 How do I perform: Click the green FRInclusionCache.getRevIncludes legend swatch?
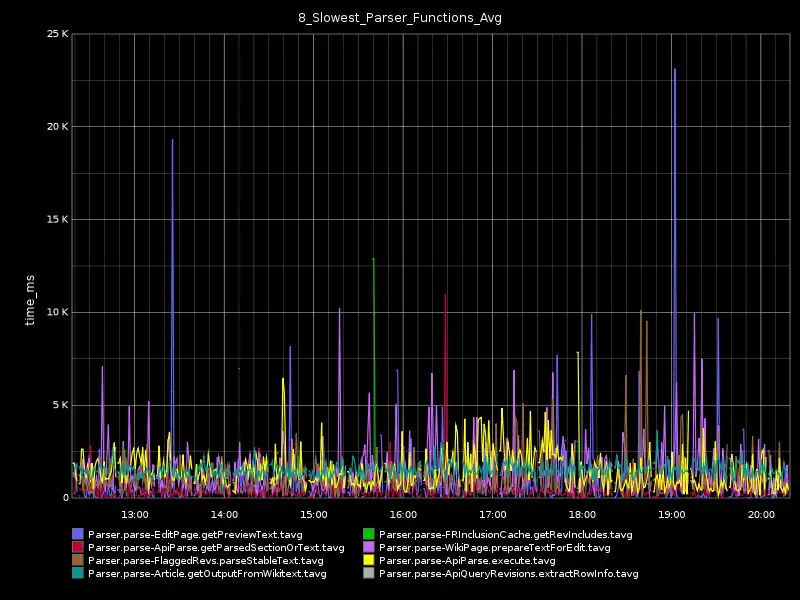tap(369, 535)
